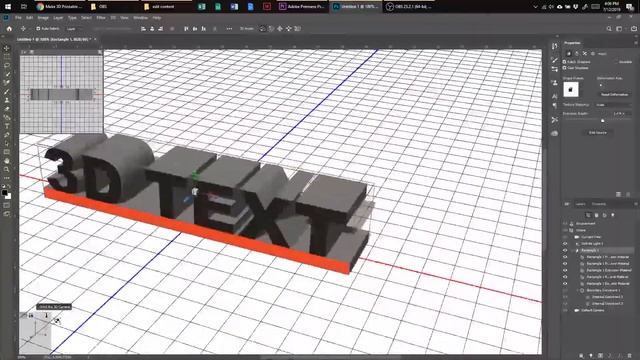The height and width of the screenshot is (360, 640).
Task: Open Adobe Premiere Pro from the taskbar
Action: pyautogui.click(x=302, y=7)
